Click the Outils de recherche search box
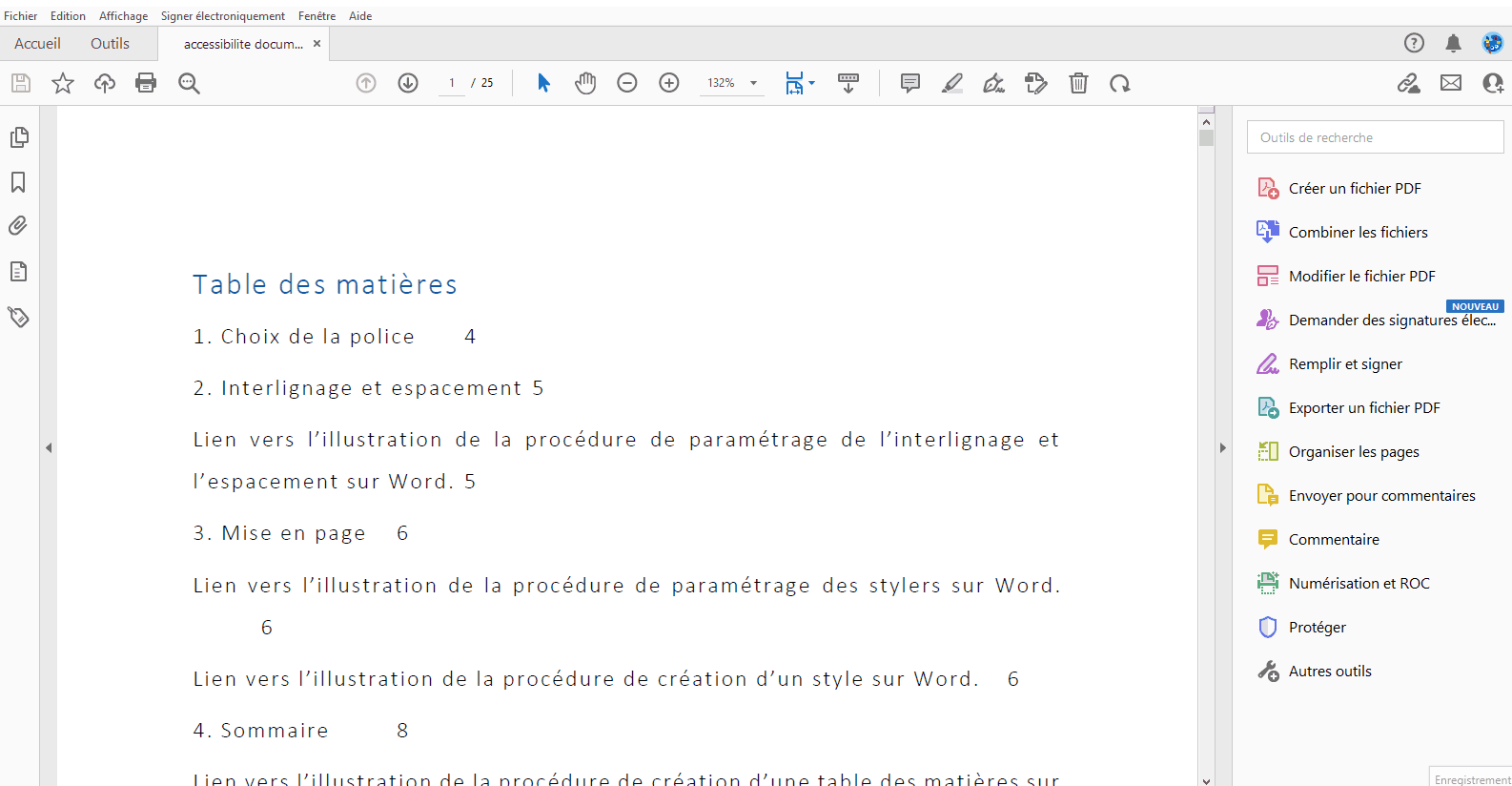Screen dimensions: 1512x786 click(x=1375, y=137)
